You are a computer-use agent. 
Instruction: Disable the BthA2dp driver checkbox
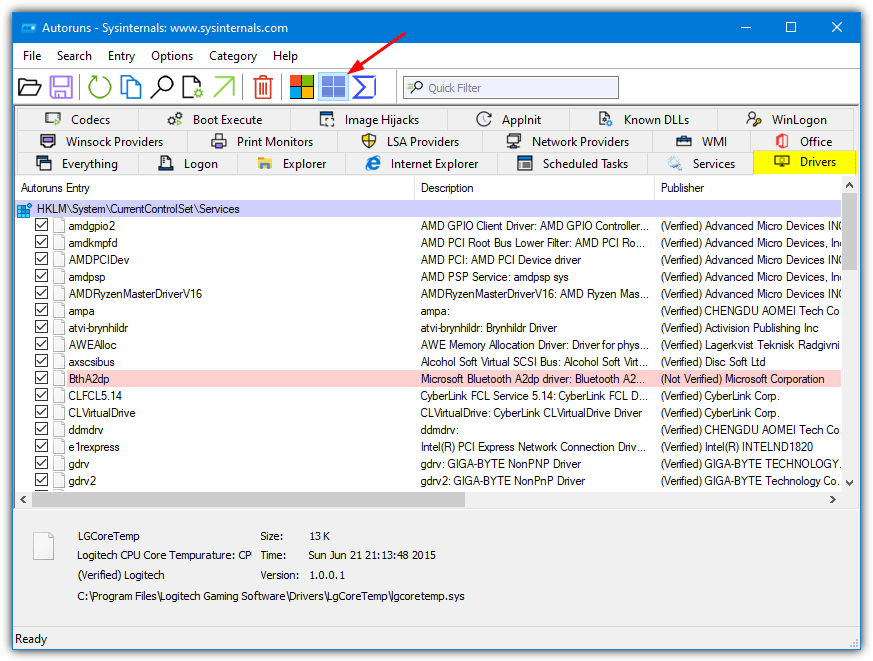point(41,378)
